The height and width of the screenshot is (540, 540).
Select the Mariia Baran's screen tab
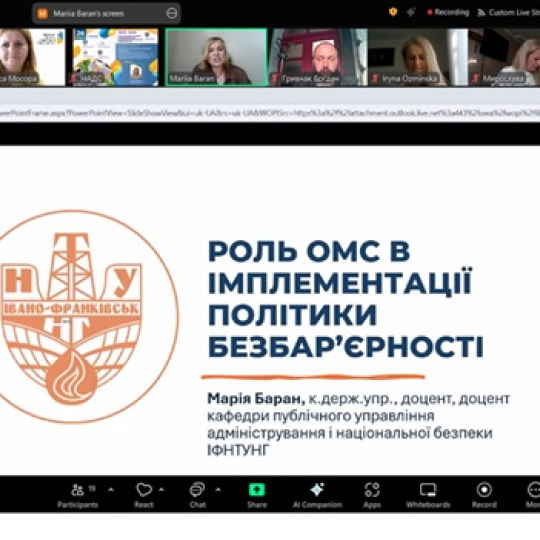tap(106, 13)
